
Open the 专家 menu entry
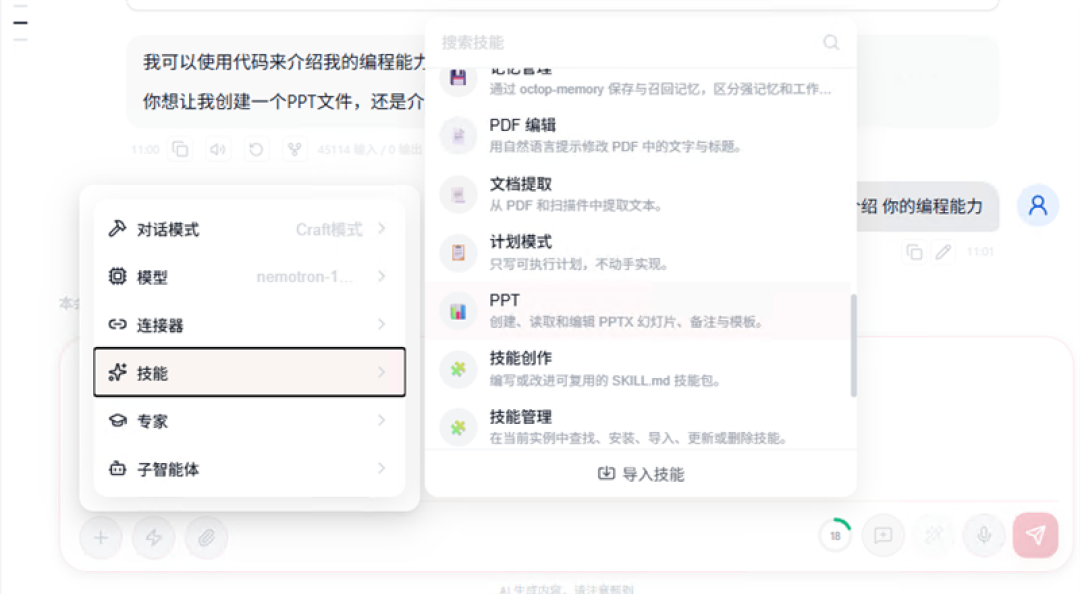pyautogui.click(x=249, y=420)
